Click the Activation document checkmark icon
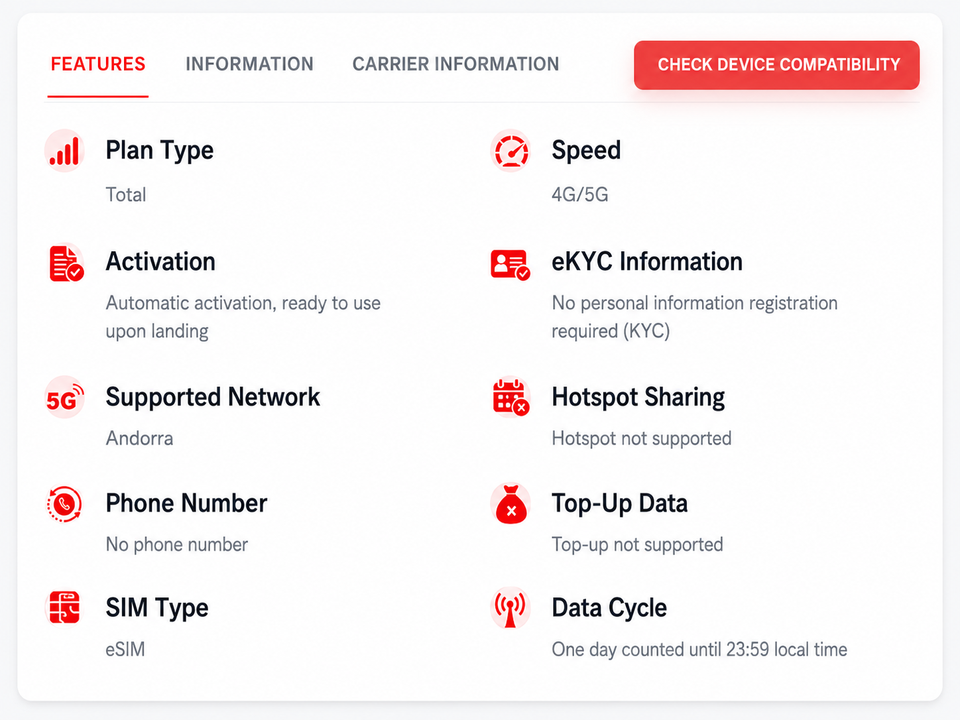Image resolution: width=960 pixels, height=720 pixels. point(66,263)
